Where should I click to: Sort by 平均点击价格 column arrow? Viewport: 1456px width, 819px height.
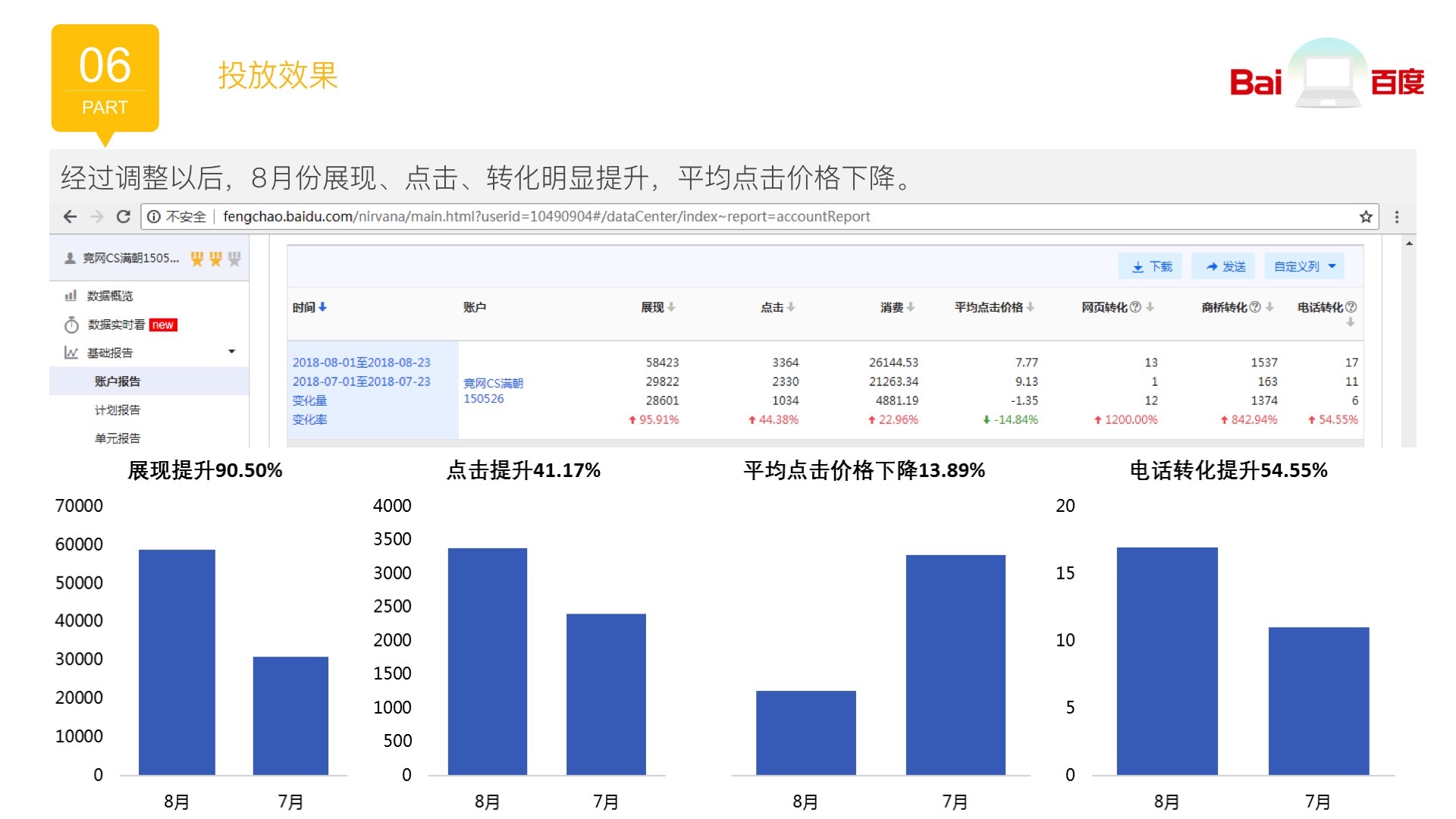pyautogui.click(x=1031, y=307)
